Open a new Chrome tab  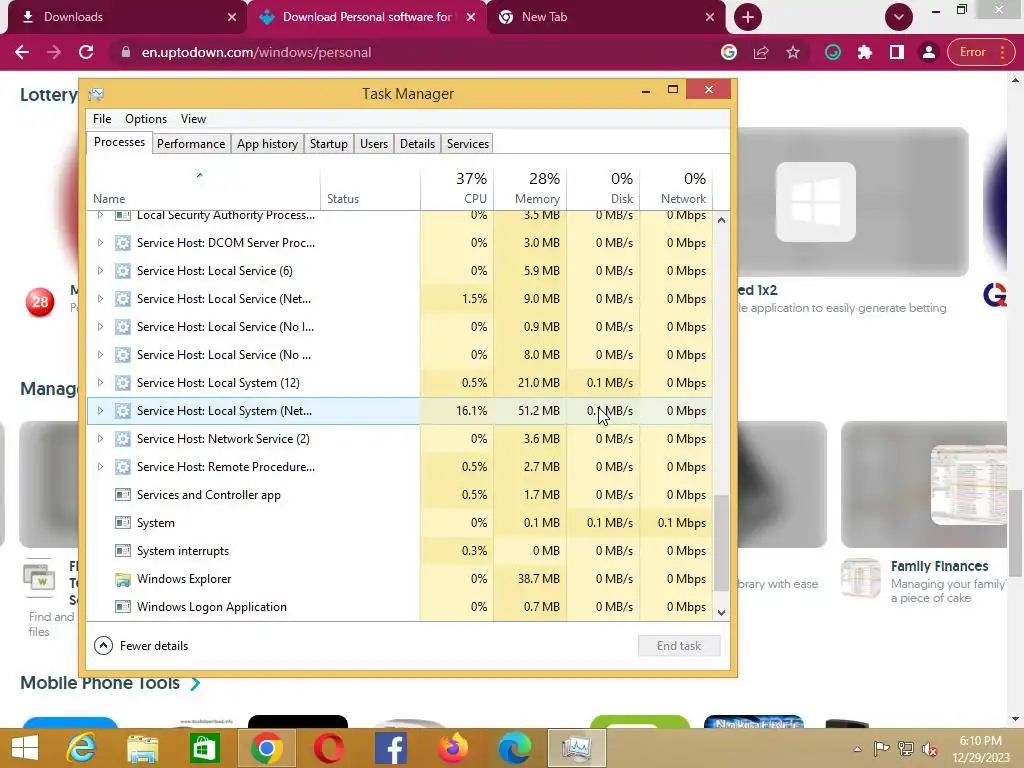click(x=748, y=17)
